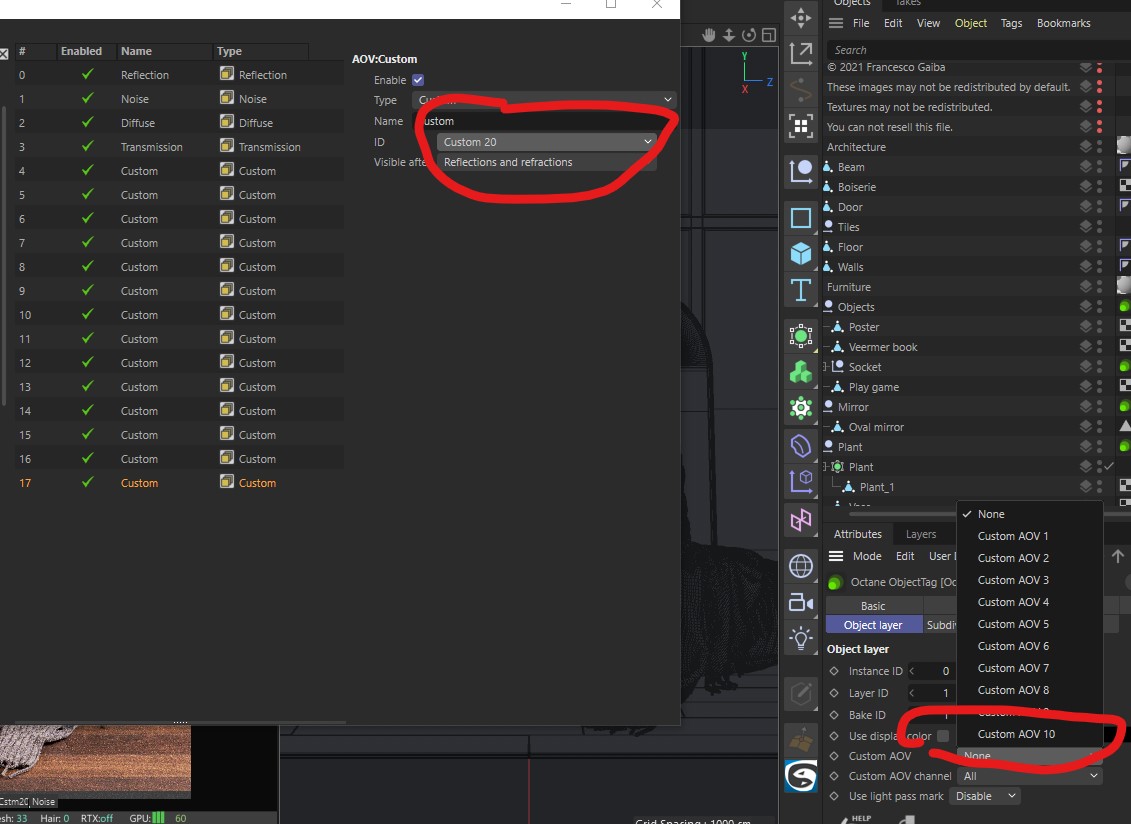
Task: Open the Object Manager hamburger menu
Action: point(836,23)
